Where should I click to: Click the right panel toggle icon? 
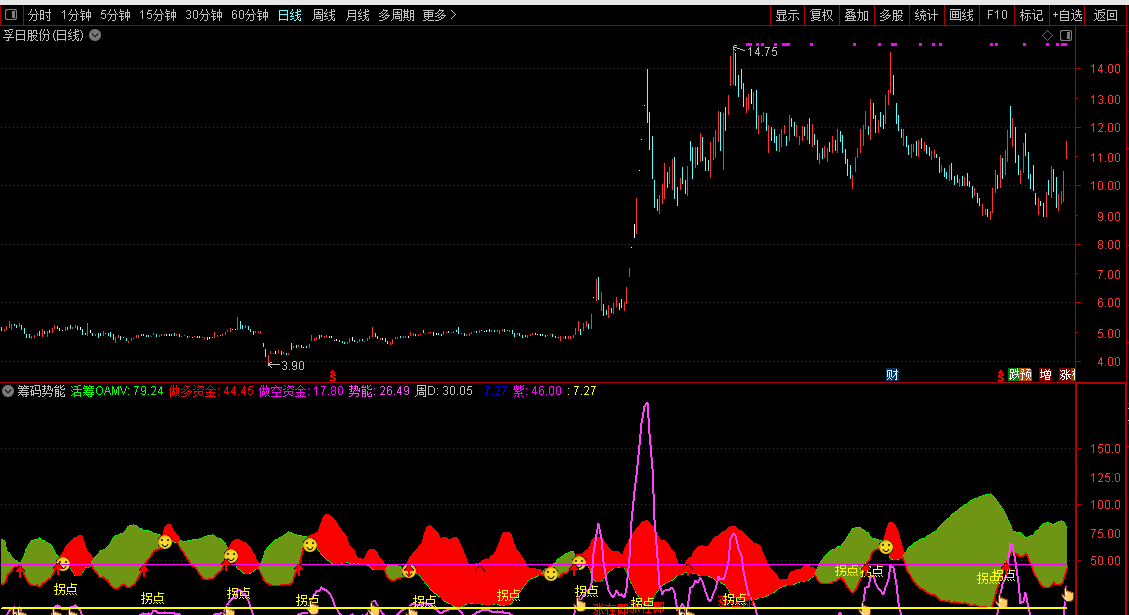[x=1066, y=35]
